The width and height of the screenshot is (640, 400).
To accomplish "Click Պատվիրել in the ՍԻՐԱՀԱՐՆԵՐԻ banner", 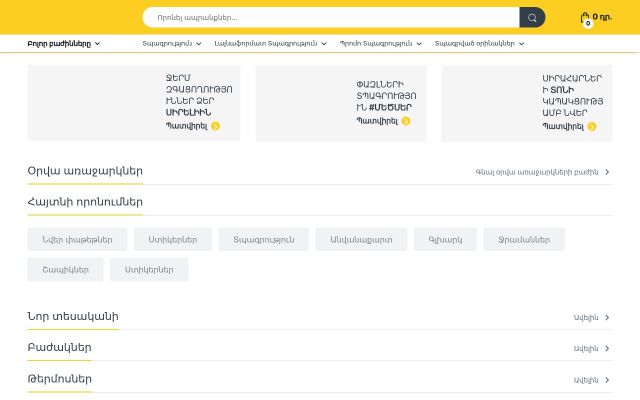I will 563,127.
